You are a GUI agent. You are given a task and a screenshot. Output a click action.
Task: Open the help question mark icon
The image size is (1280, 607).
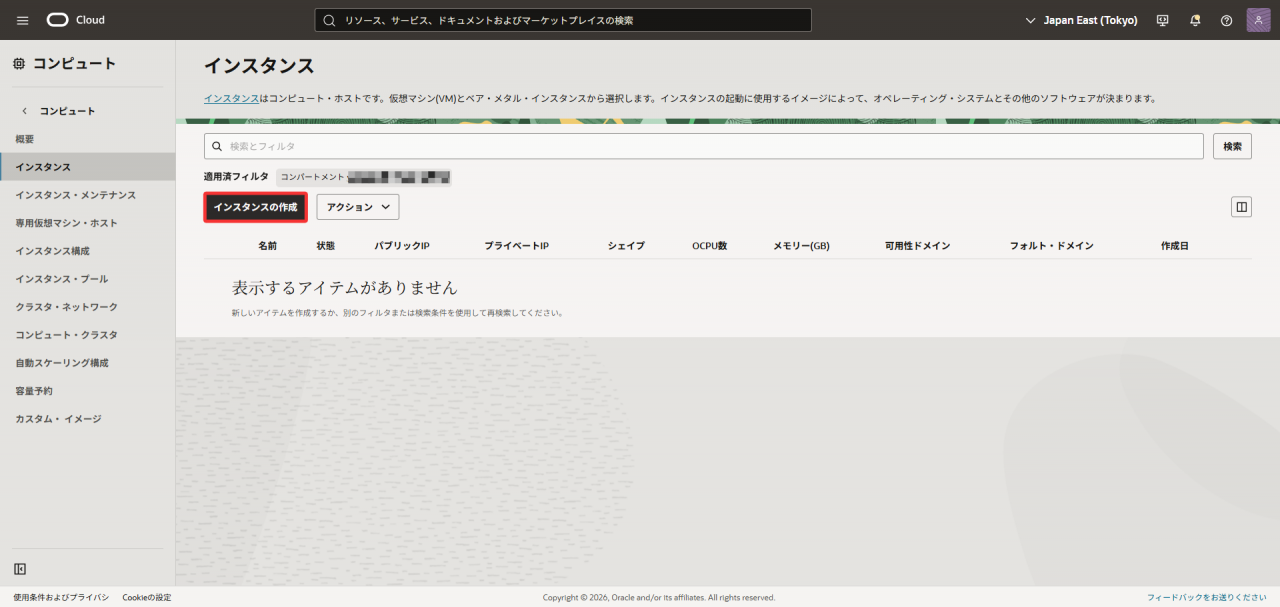click(x=1226, y=20)
